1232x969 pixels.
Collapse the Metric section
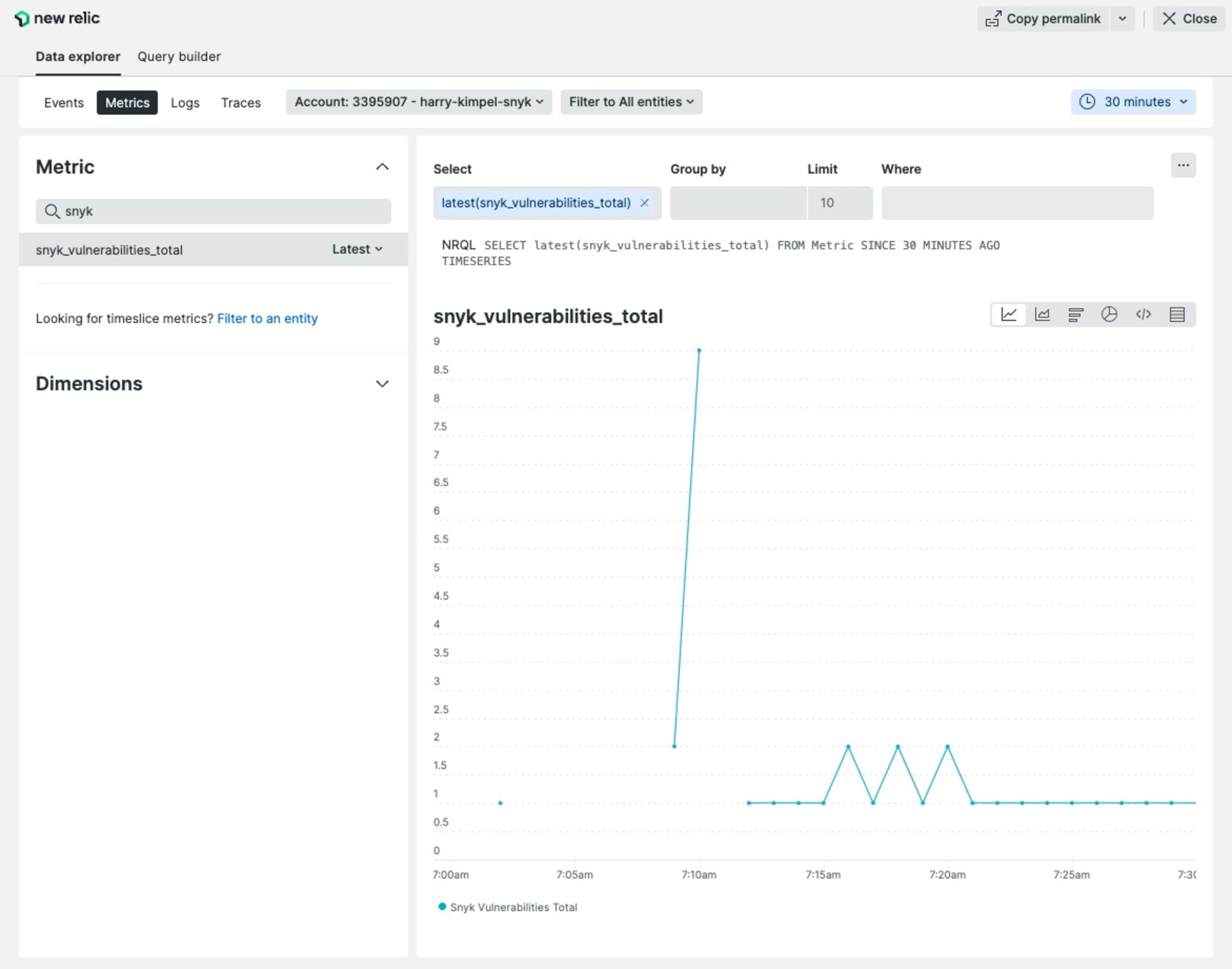pyautogui.click(x=382, y=167)
